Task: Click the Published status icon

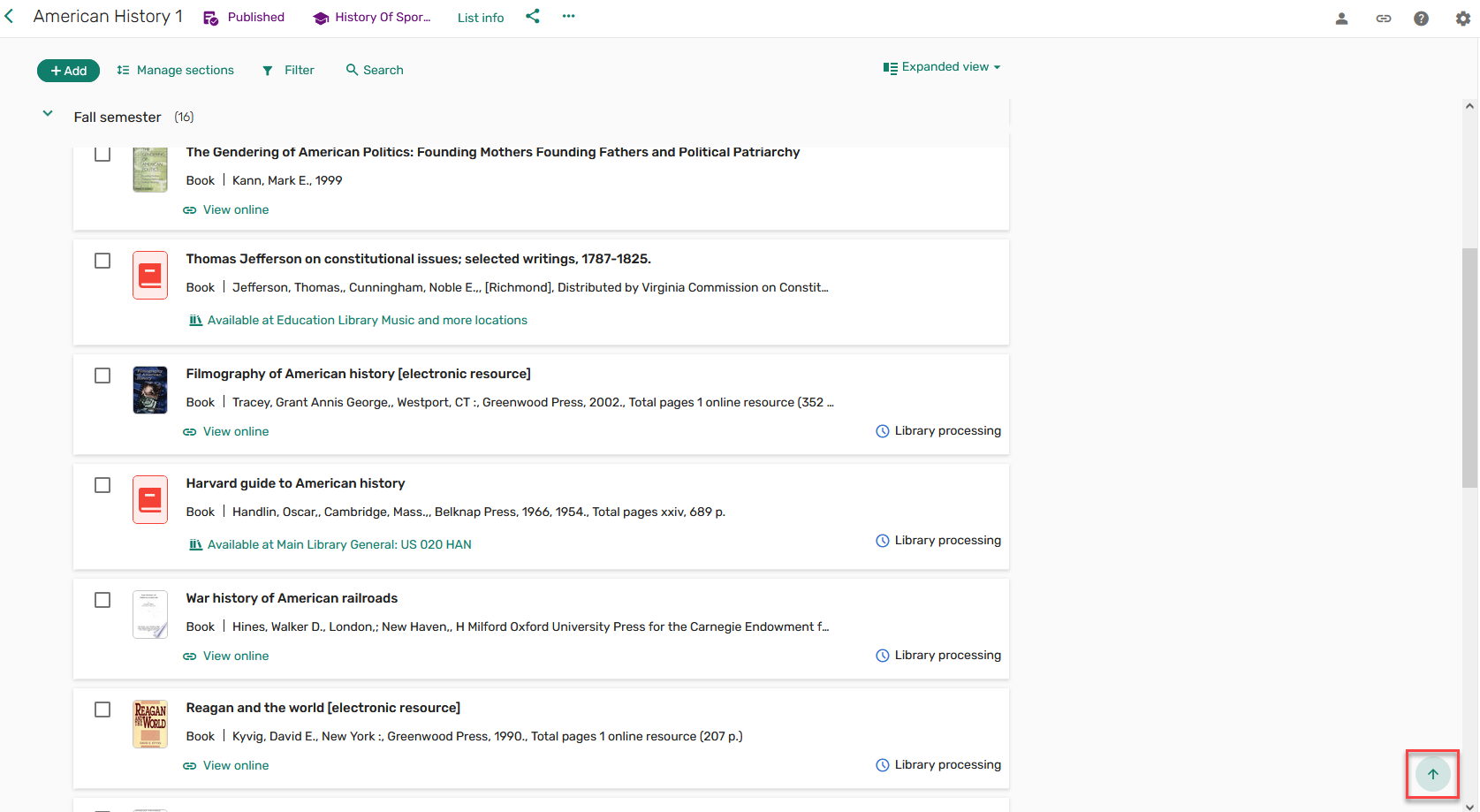Action: point(211,18)
